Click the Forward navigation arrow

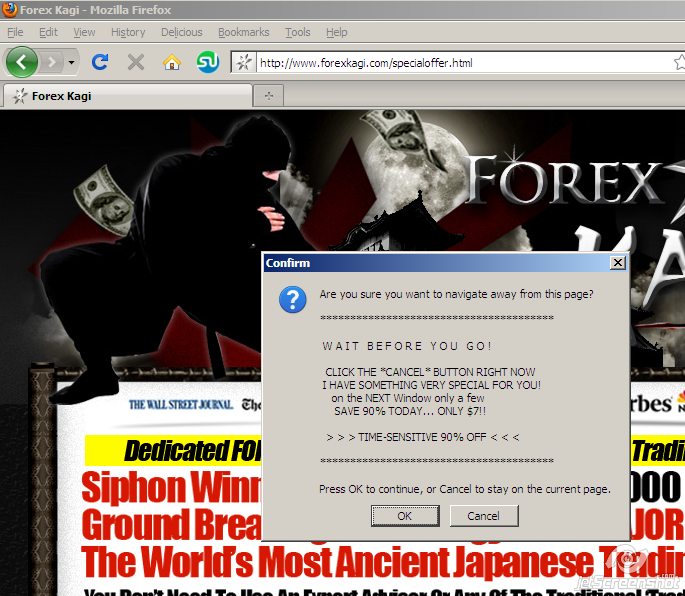tap(52, 62)
